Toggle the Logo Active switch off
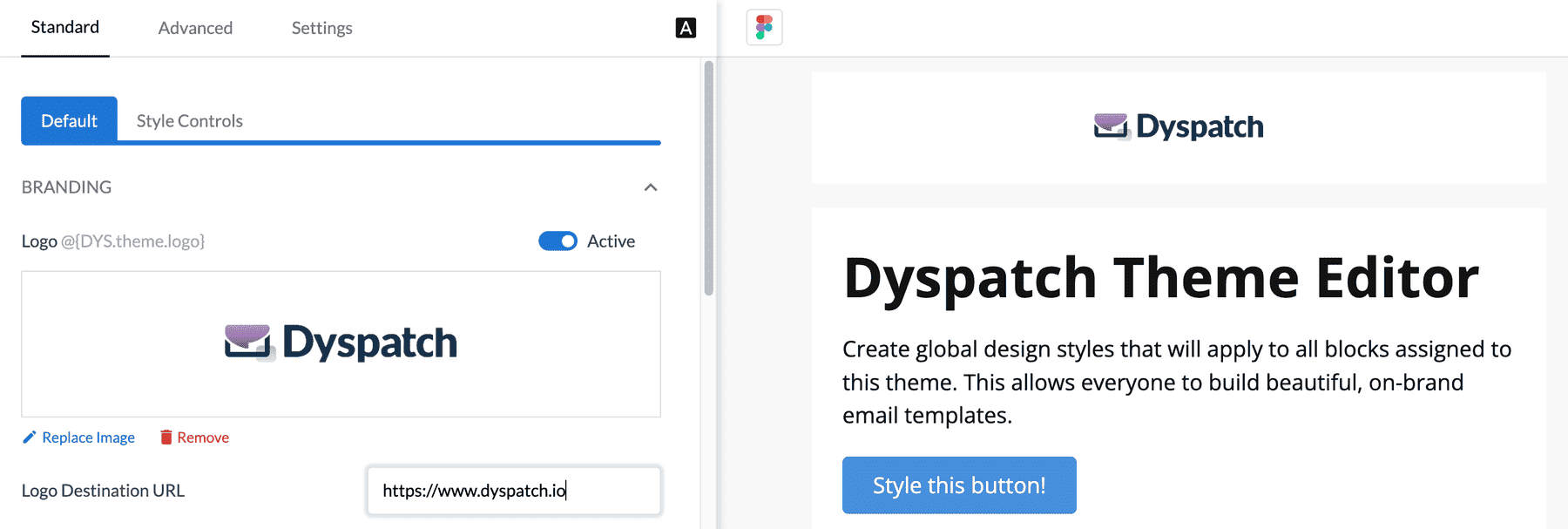This screenshot has width=1568, height=529. pyautogui.click(x=558, y=241)
